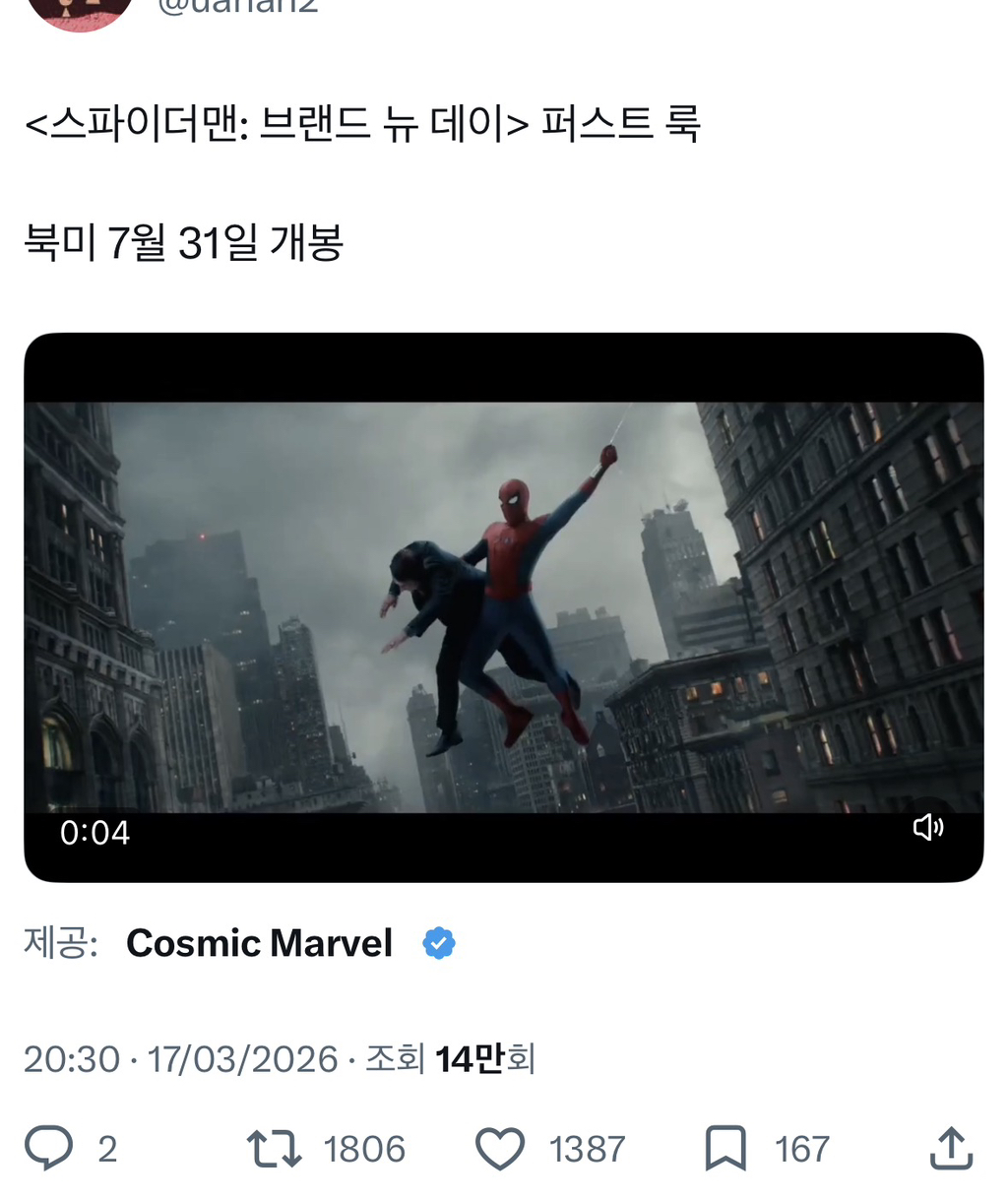Open the reply speech bubble icon

pyautogui.click(x=48, y=1148)
